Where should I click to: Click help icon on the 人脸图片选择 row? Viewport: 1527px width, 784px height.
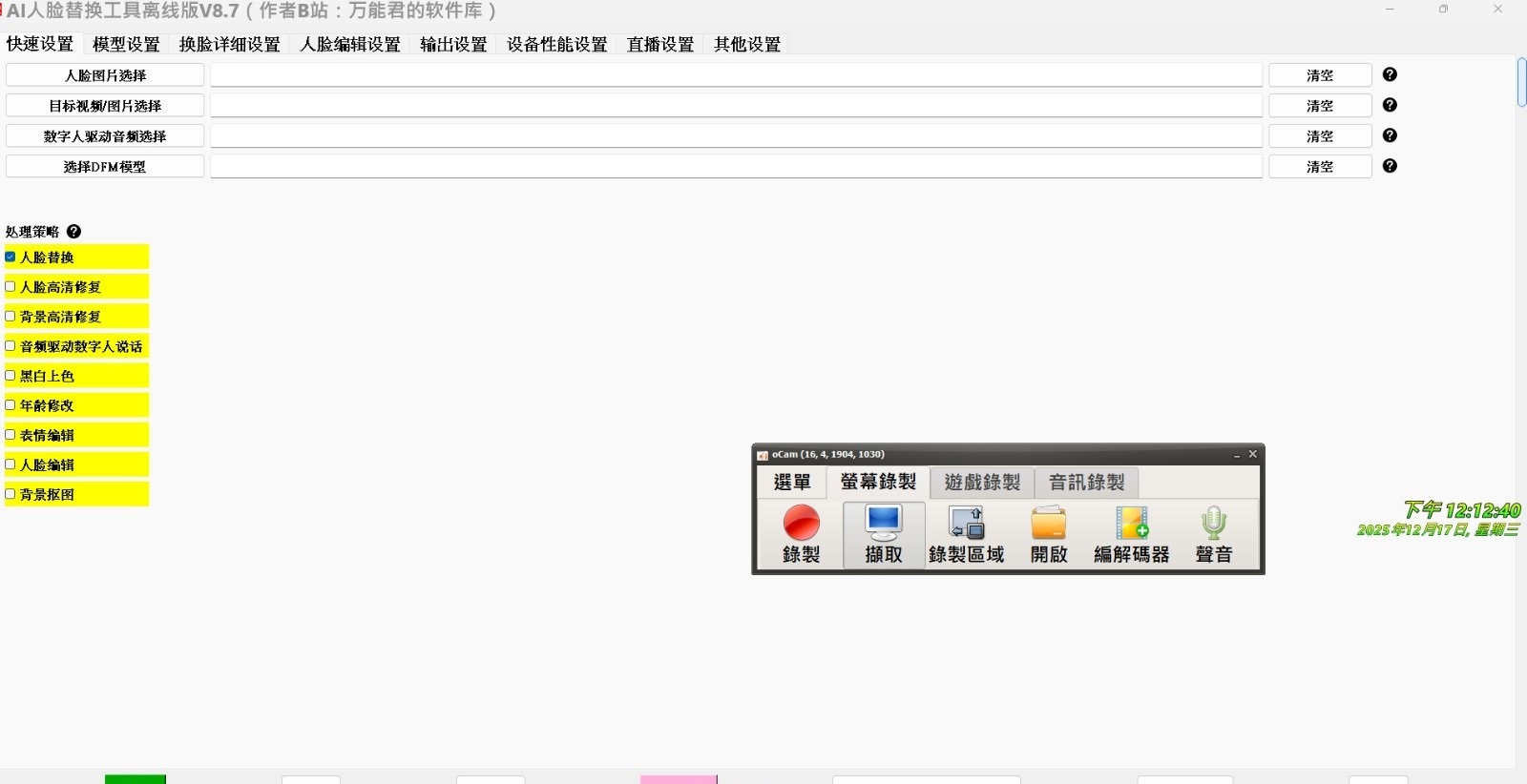pyautogui.click(x=1390, y=74)
